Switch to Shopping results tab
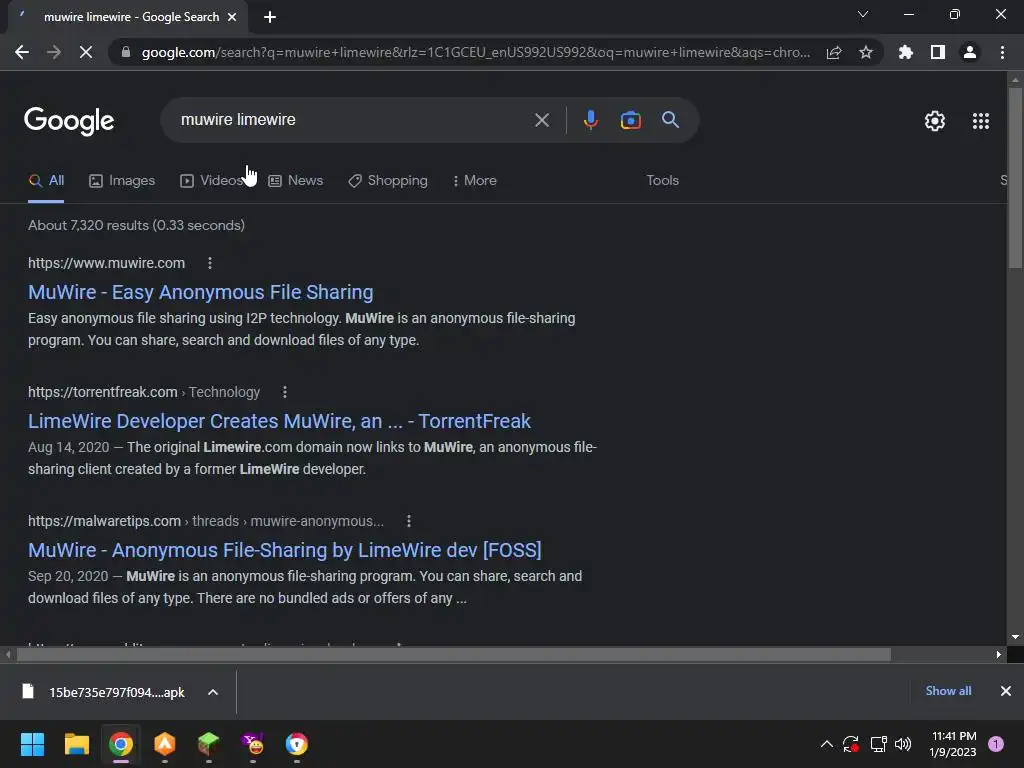Image resolution: width=1024 pixels, height=768 pixels. point(388,180)
